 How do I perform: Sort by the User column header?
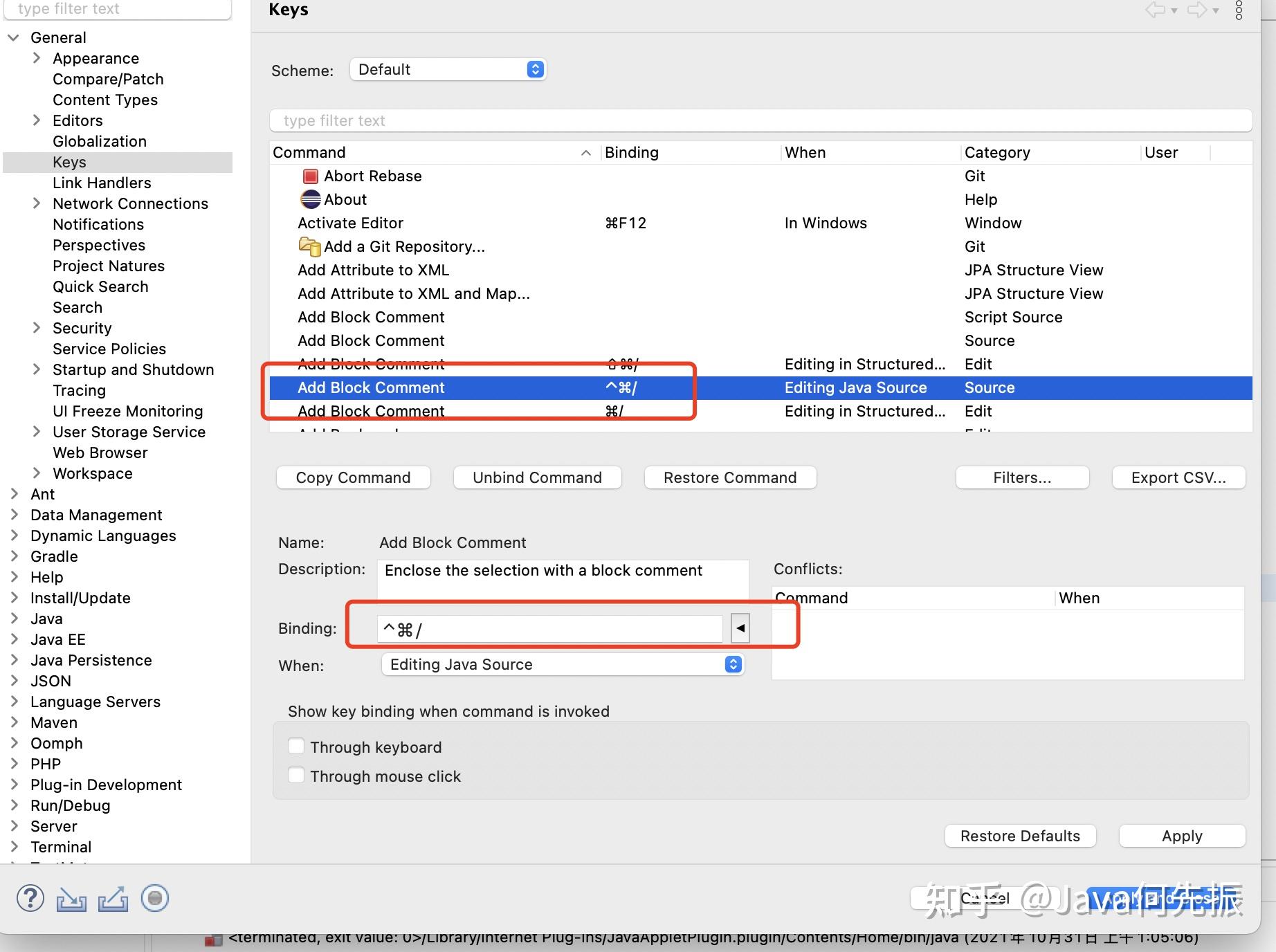click(1176, 152)
